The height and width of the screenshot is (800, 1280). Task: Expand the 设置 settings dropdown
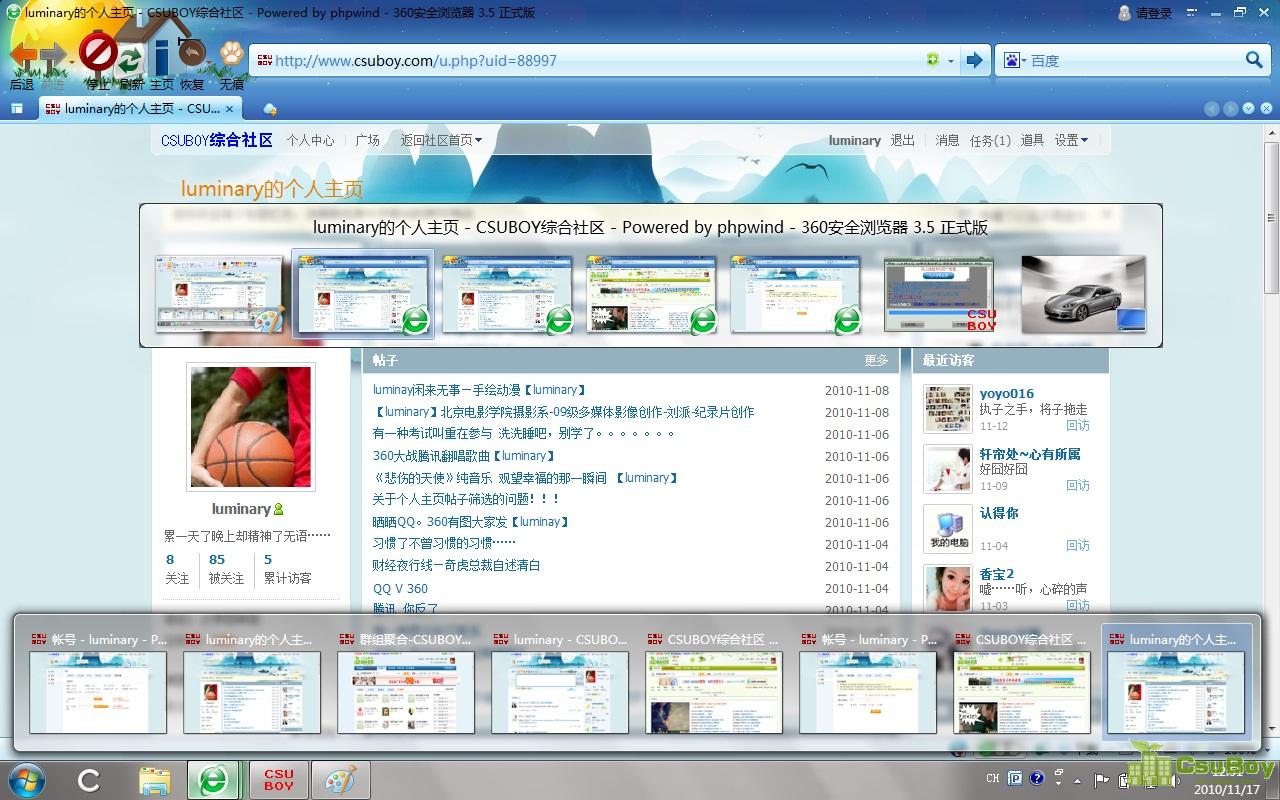tap(1071, 140)
